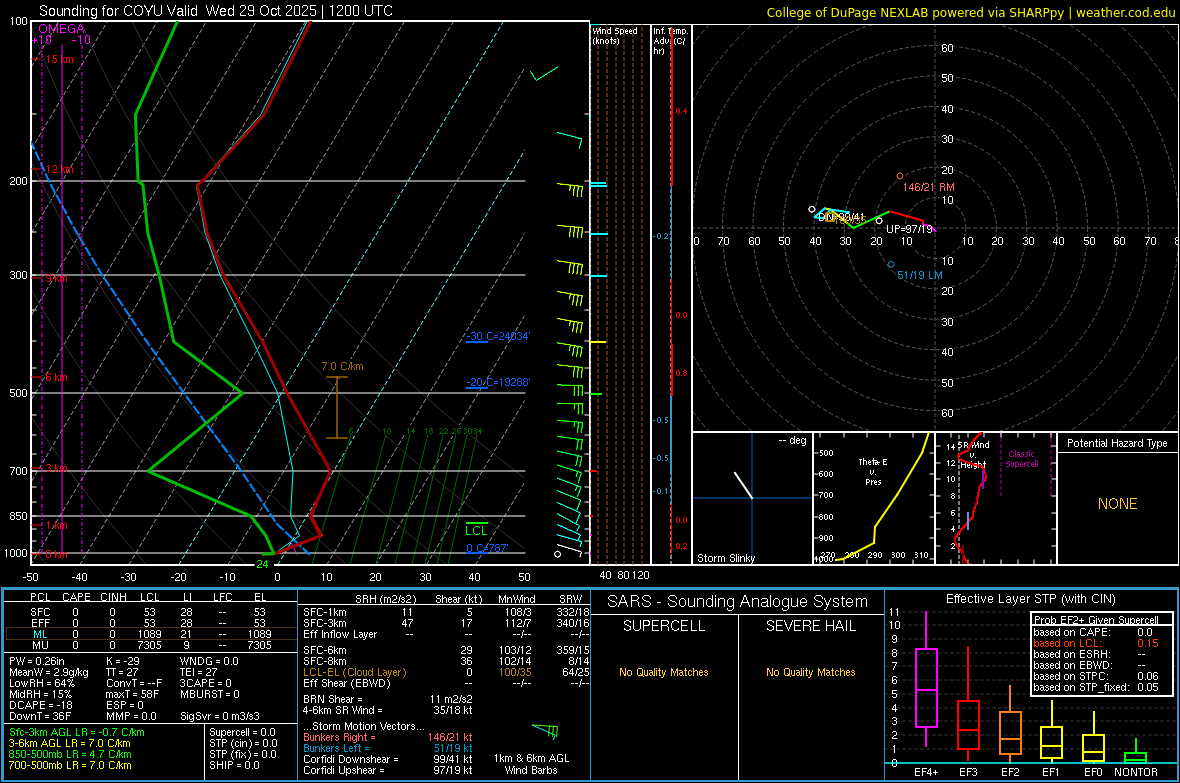Click the UP=97/19 hodograph label

point(909,229)
